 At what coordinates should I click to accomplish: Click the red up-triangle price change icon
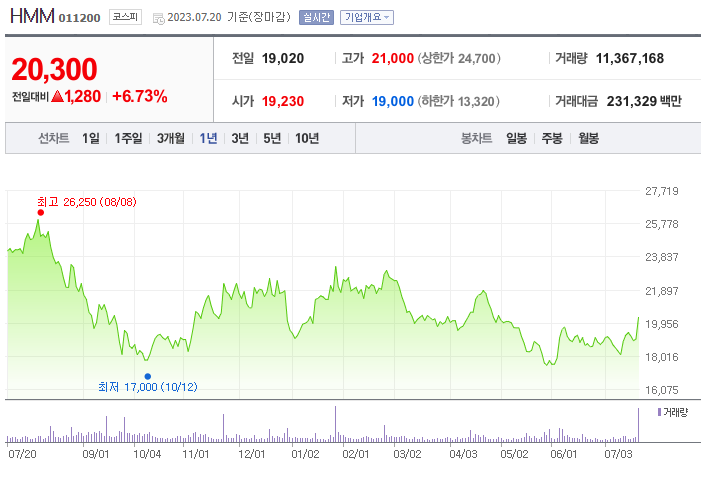point(57,97)
